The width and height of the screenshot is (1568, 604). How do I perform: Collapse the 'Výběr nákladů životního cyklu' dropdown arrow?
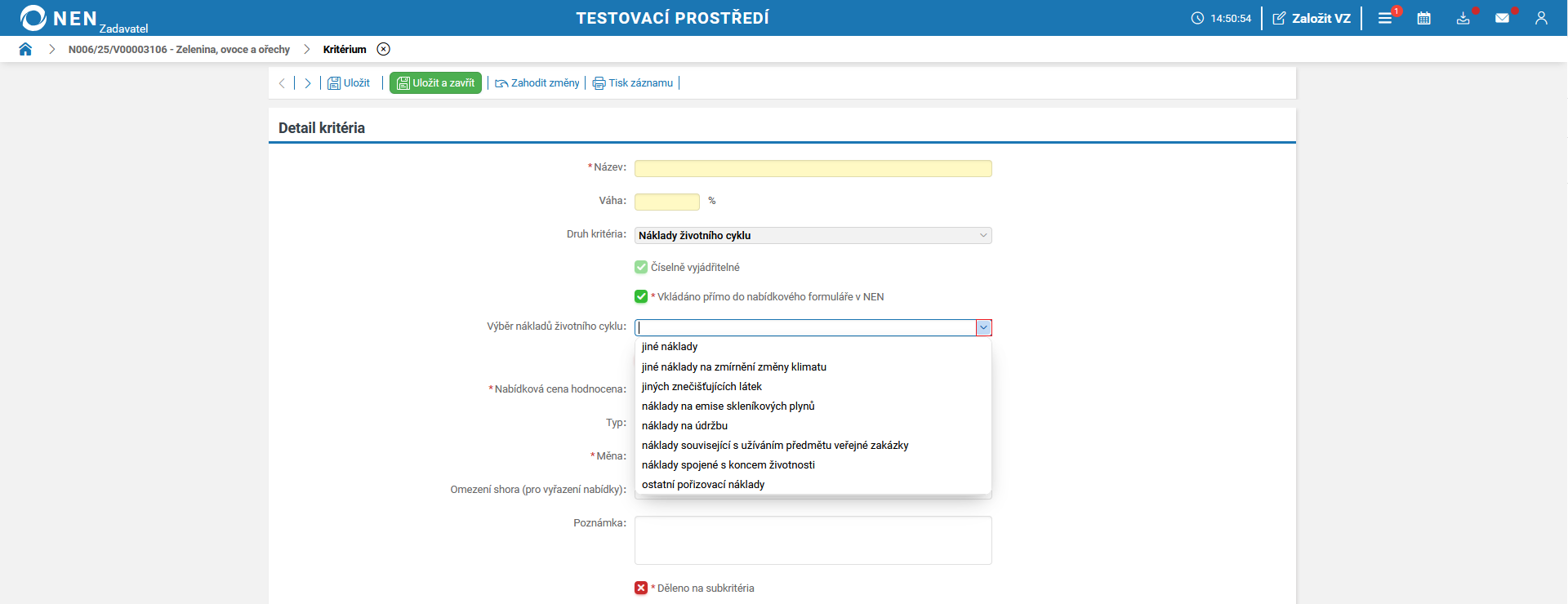pos(983,327)
